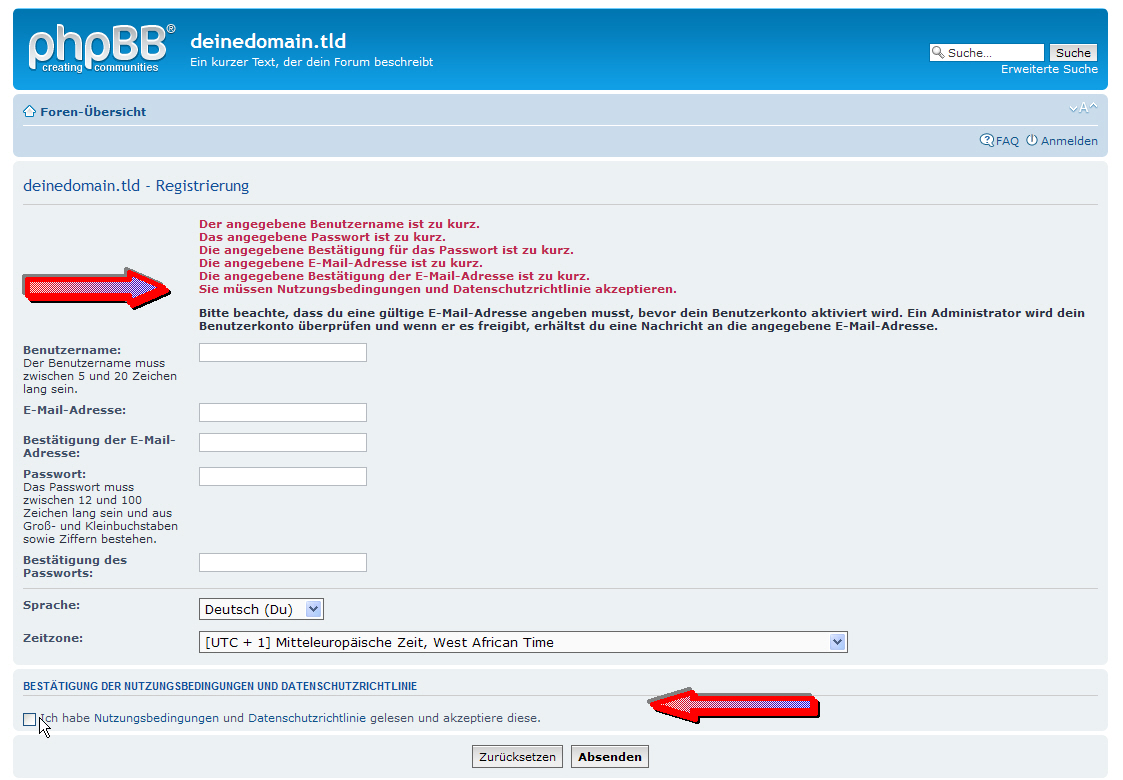Image resolution: width=1123 pixels, height=780 pixels.
Task: Click the Anmelden power icon
Action: (x=1032, y=141)
